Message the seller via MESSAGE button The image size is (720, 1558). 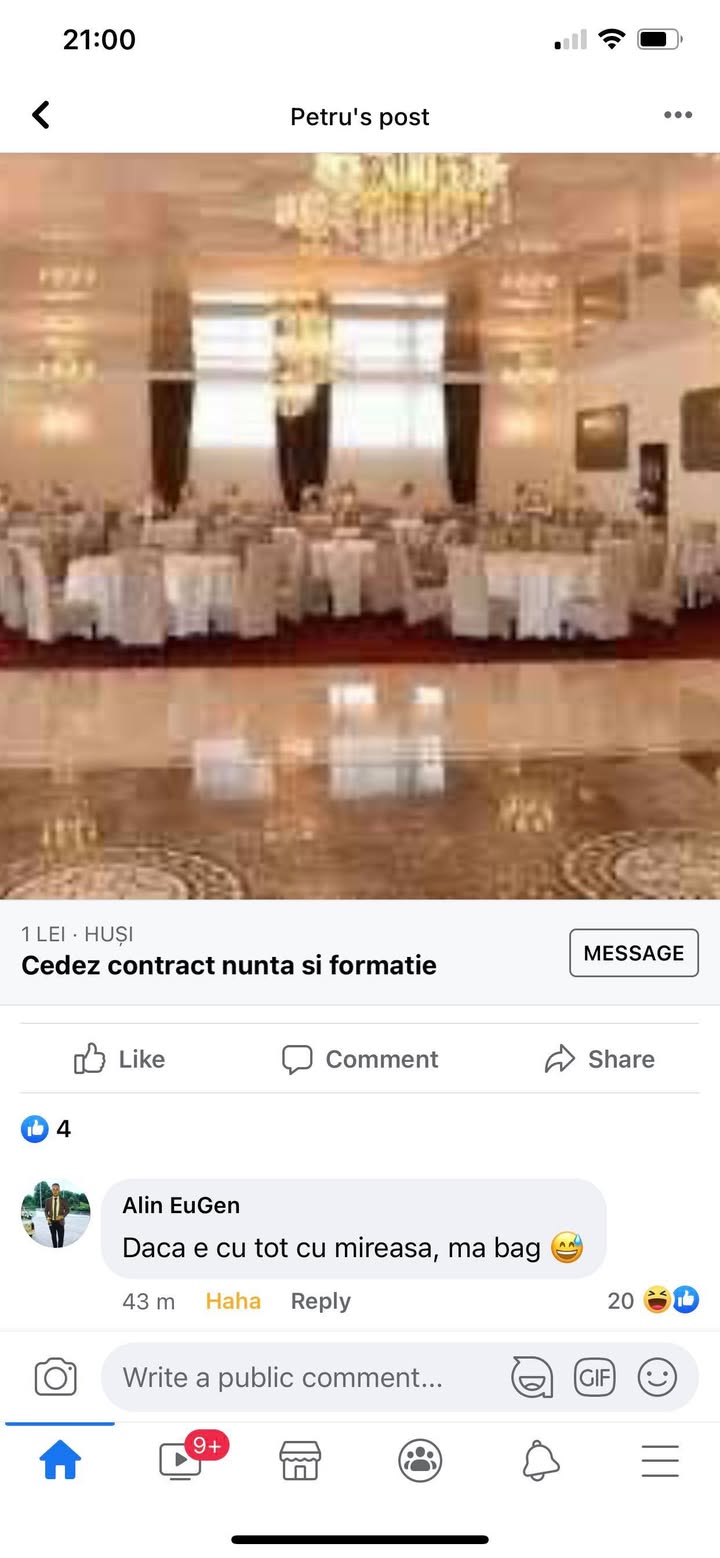(634, 953)
